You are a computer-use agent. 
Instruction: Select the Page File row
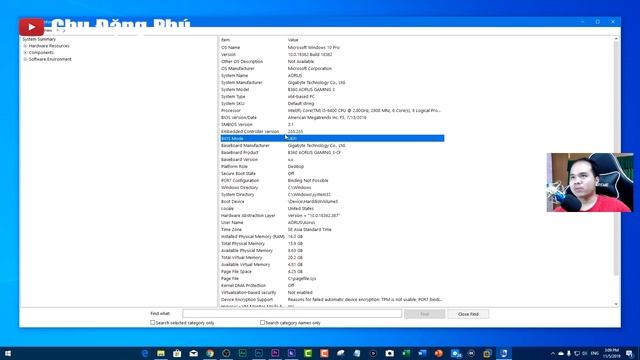click(x=332, y=279)
